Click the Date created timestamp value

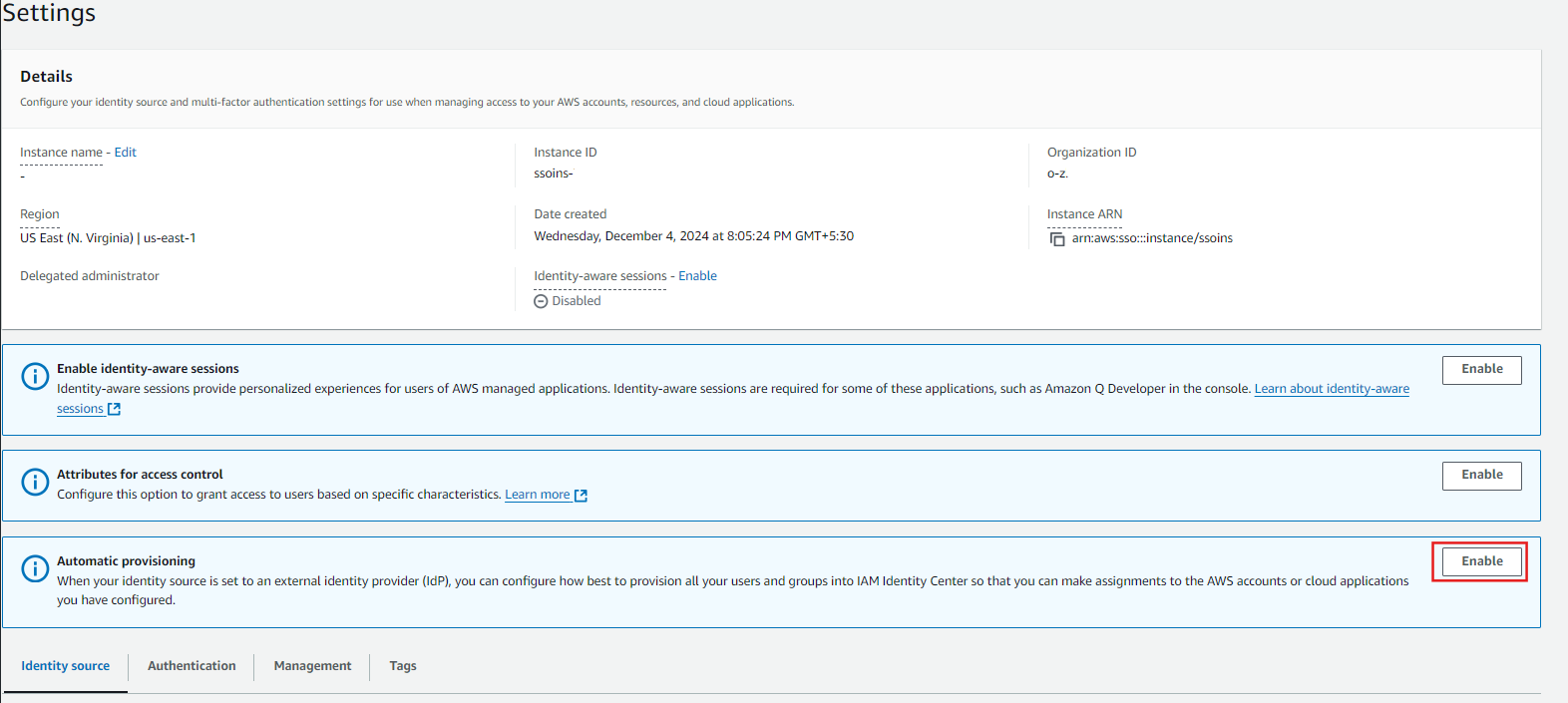(693, 236)
